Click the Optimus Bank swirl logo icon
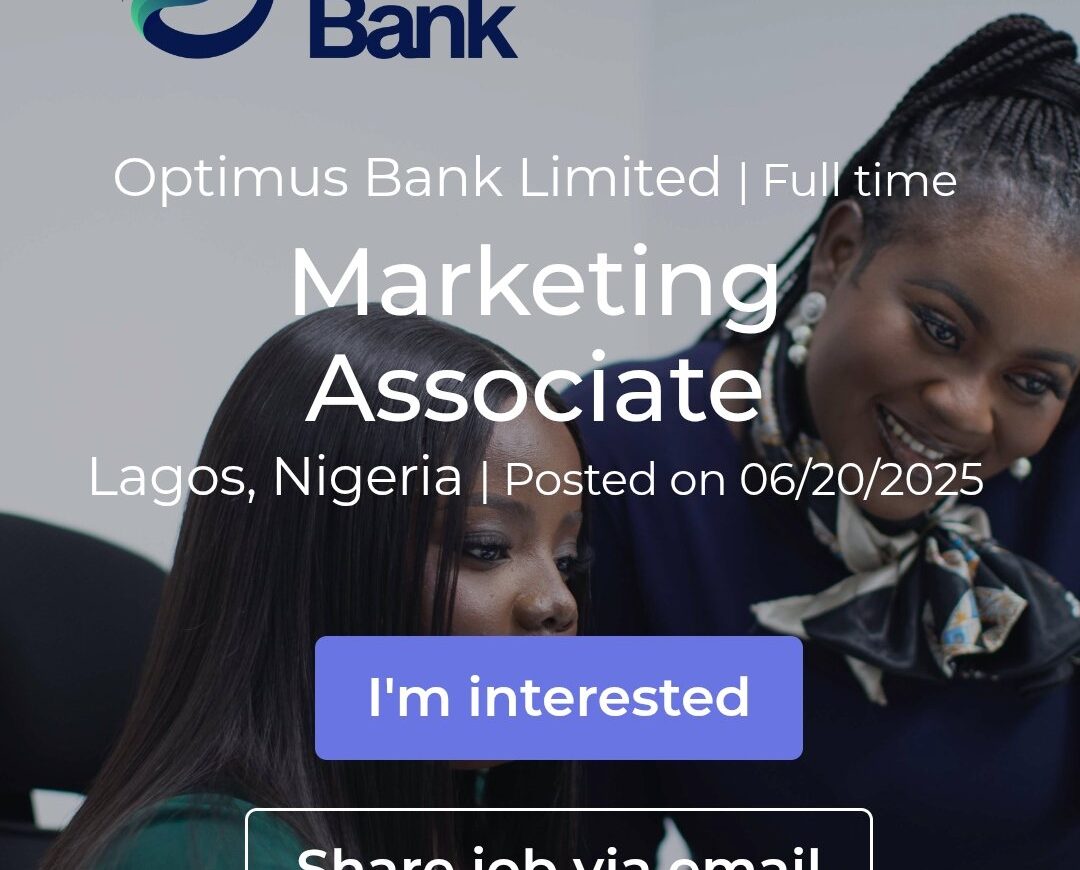1080x870 pixels. [x=200, y=25]
